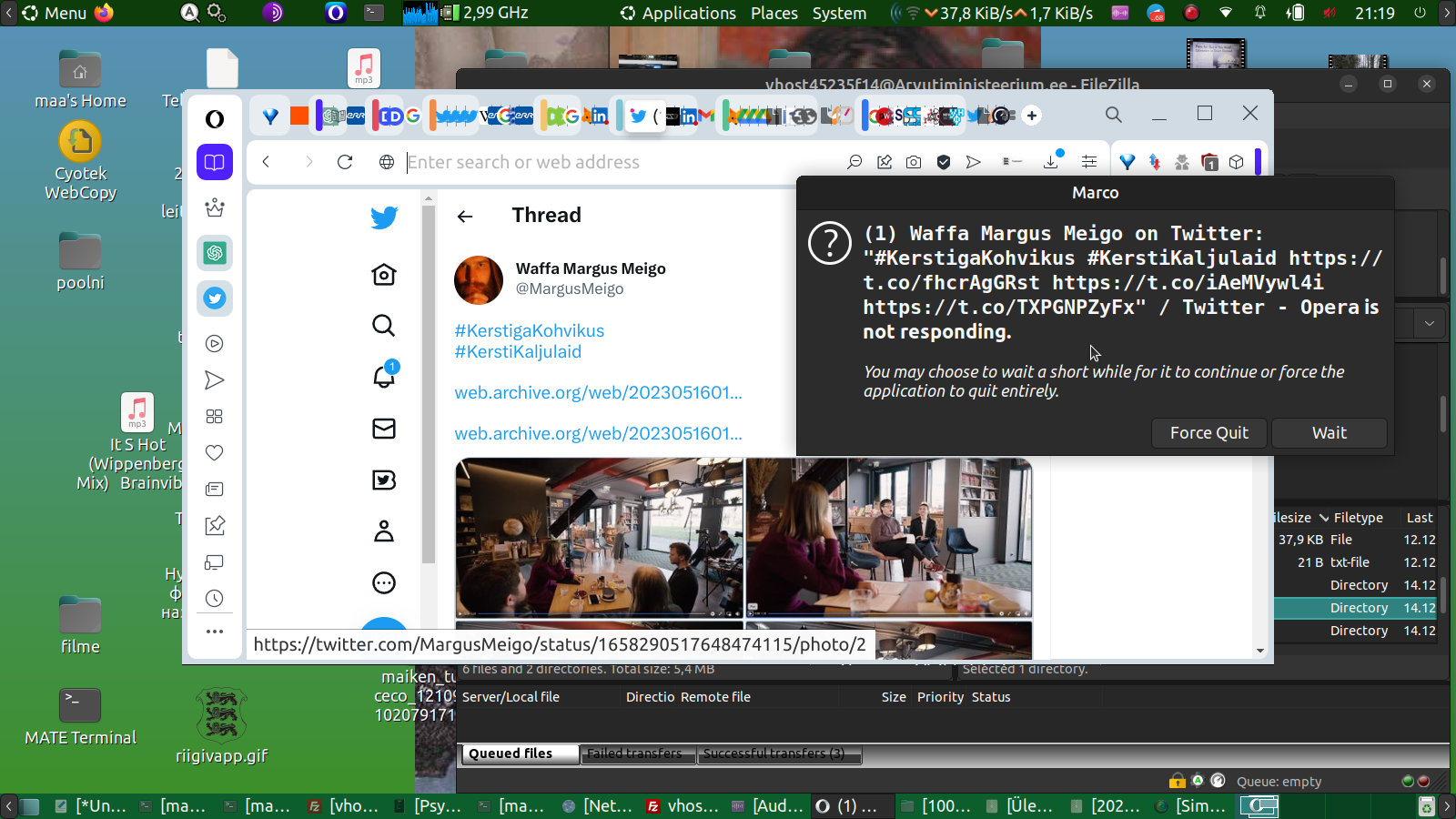Click Force Quit in the Marco dialog
This screenshot has width=1456, height=819.
coord(1209,433)
